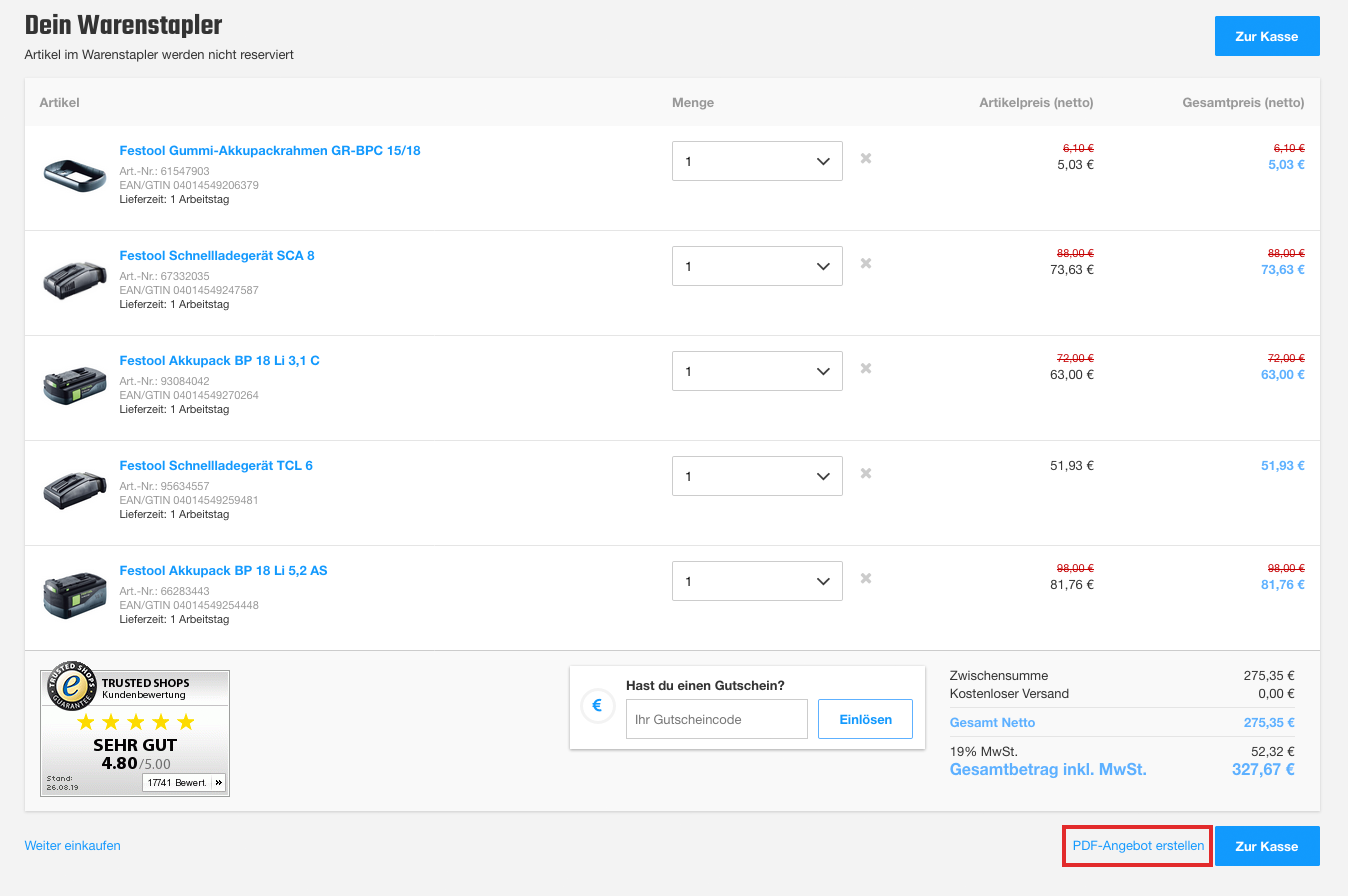Click the Schnellladegerät TCL 6 product thumbnail

(x=75, y=490)
